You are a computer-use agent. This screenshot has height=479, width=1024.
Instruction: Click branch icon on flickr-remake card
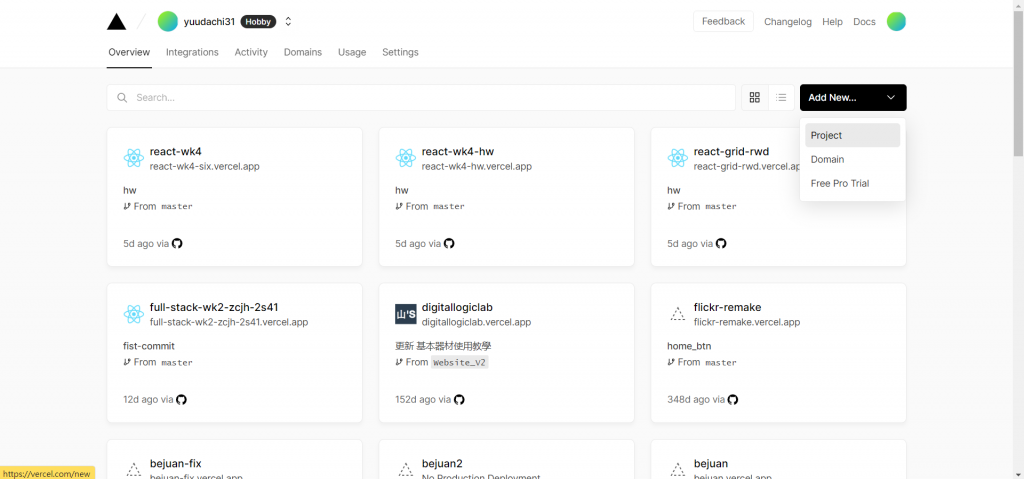coord(671,362)
